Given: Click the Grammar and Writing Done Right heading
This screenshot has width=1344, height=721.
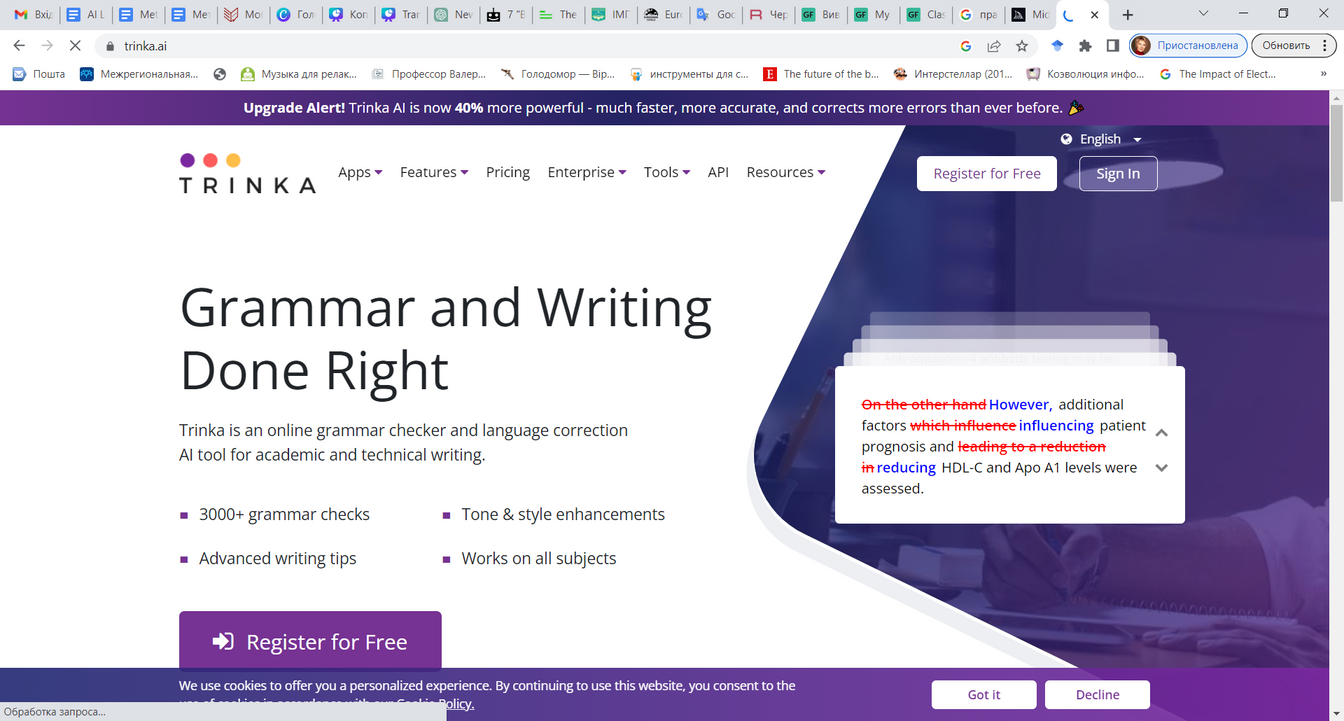Looking at the screenshot, I should pyautogui.click(x=446, y=338).
